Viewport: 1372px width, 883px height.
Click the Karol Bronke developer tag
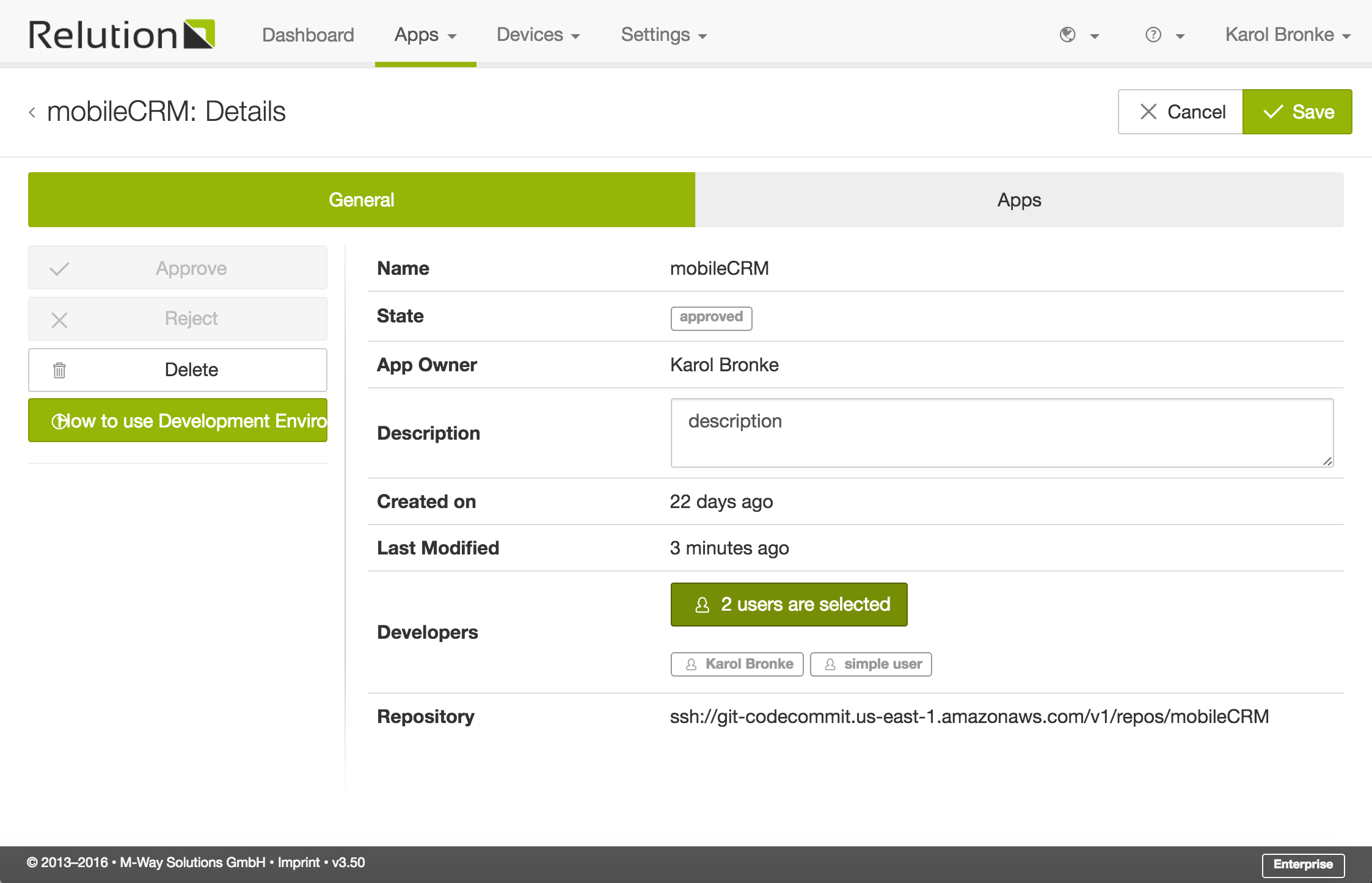(x=737, y=664)
